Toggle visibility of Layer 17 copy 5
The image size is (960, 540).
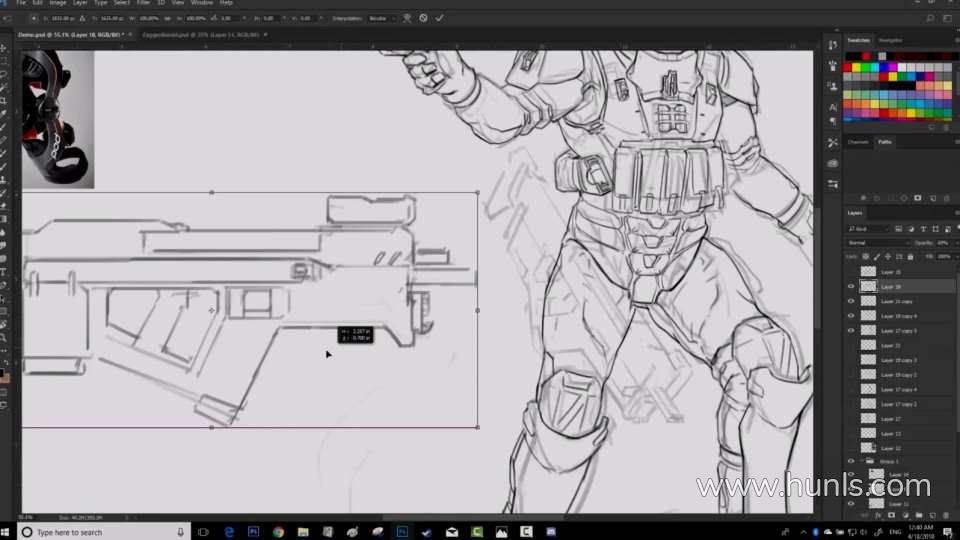pyautogui.click(x=851, y=330)
